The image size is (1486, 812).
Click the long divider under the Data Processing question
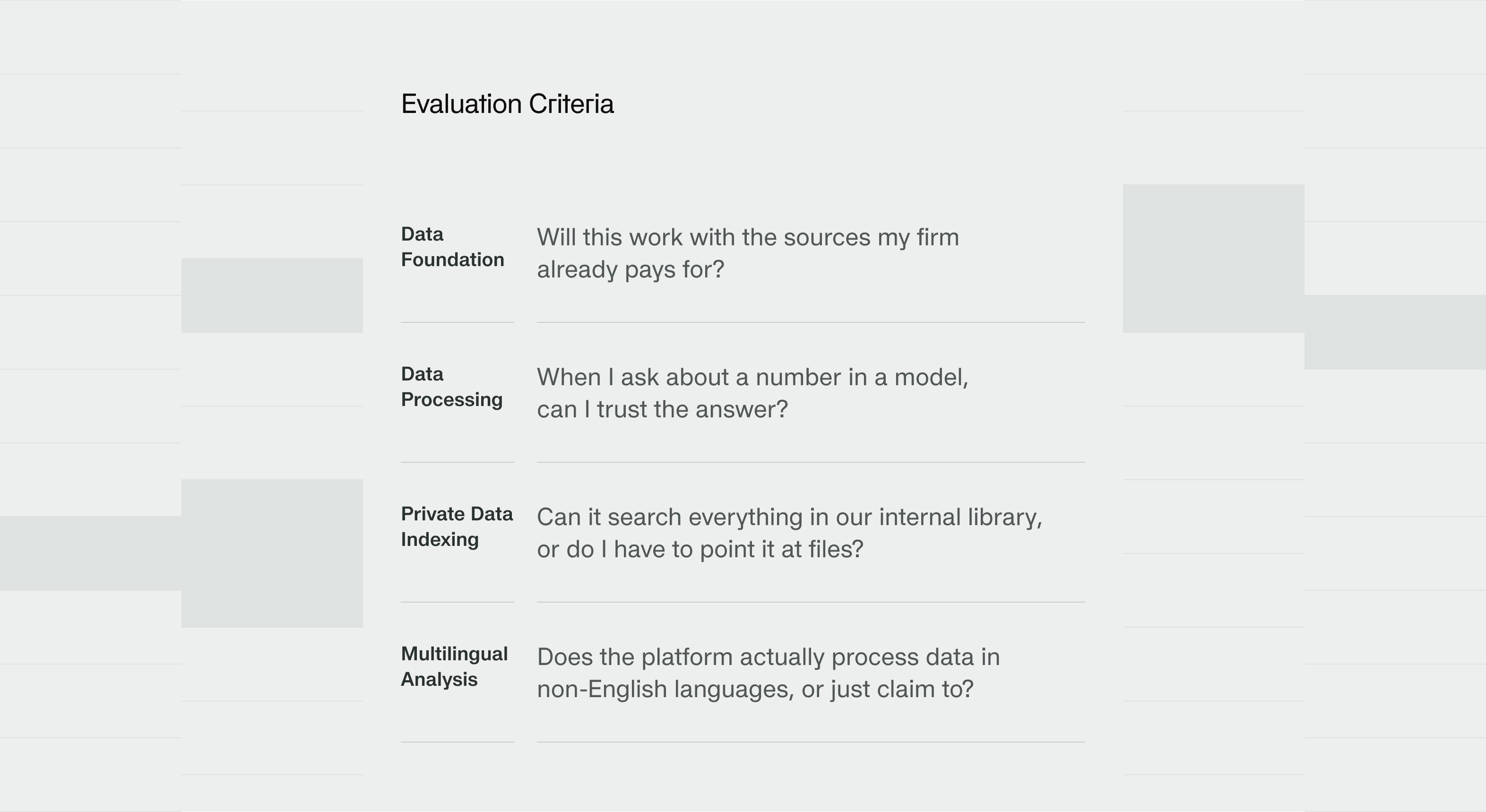[811, 462]
